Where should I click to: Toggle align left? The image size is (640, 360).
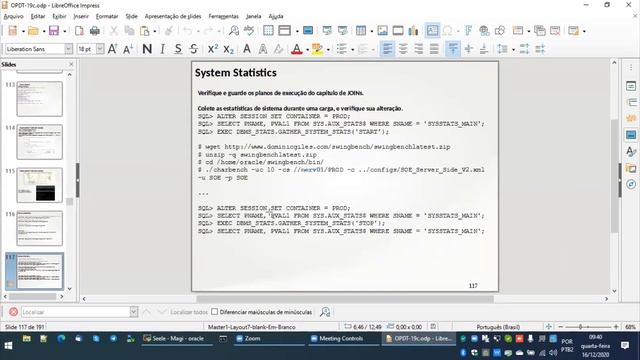387,49
